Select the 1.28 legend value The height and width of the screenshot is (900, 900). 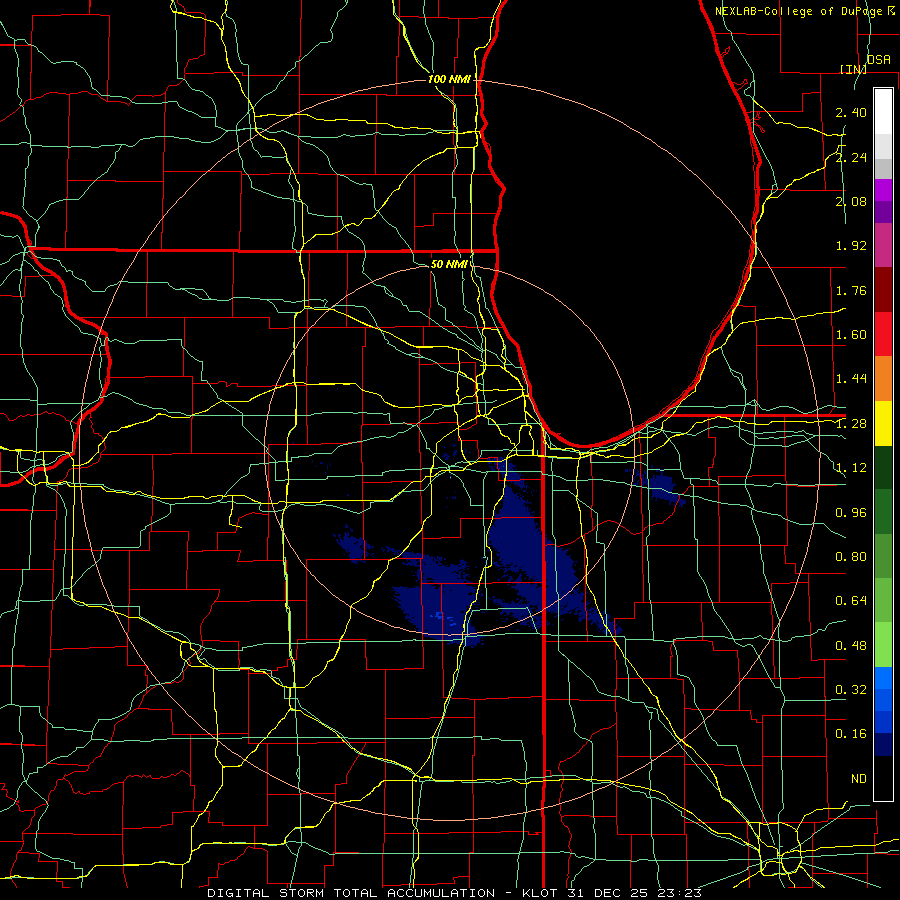click(851, 424)
